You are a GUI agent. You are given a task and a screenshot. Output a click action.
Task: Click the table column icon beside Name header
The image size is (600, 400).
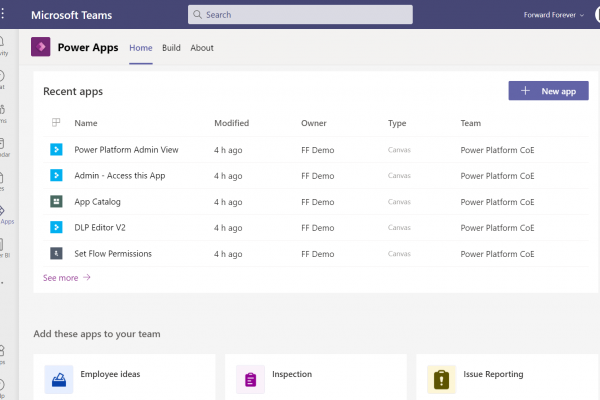56,122
